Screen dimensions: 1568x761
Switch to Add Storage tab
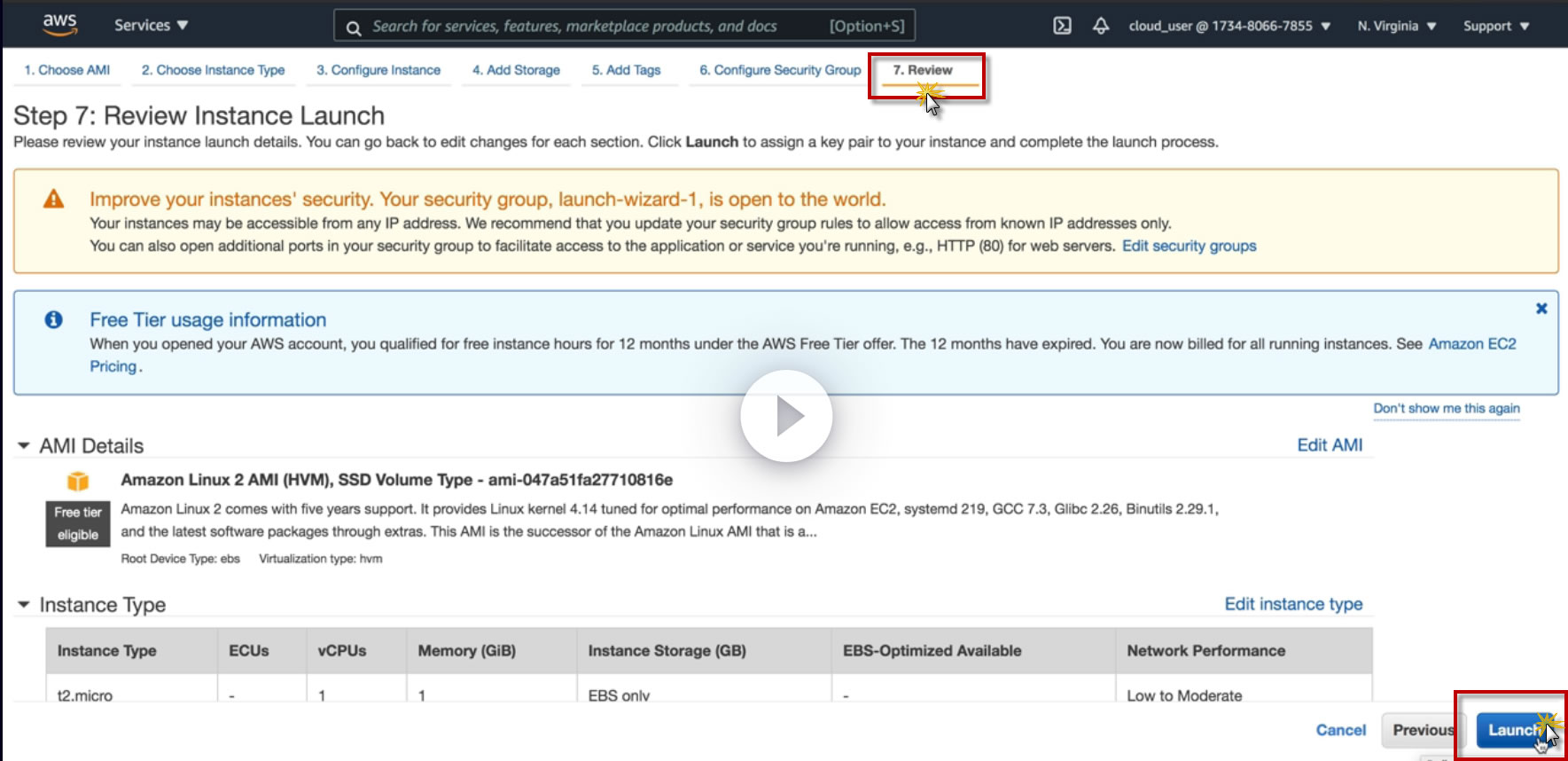516,70
